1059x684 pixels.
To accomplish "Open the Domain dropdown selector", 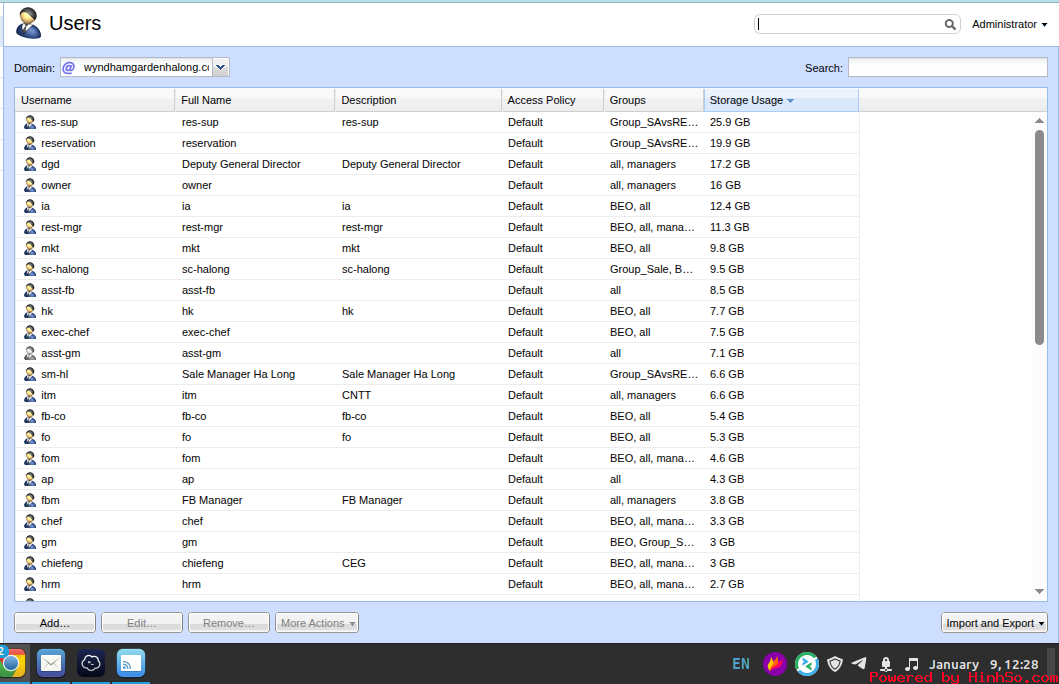I will 221,67.
